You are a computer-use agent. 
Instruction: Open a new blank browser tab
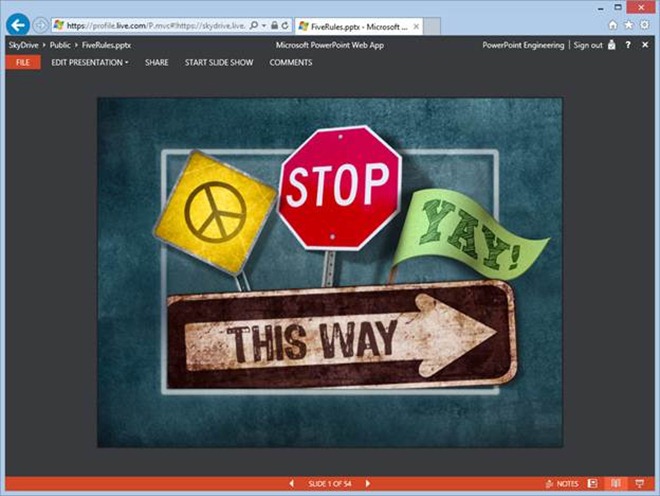pos(431,27)
